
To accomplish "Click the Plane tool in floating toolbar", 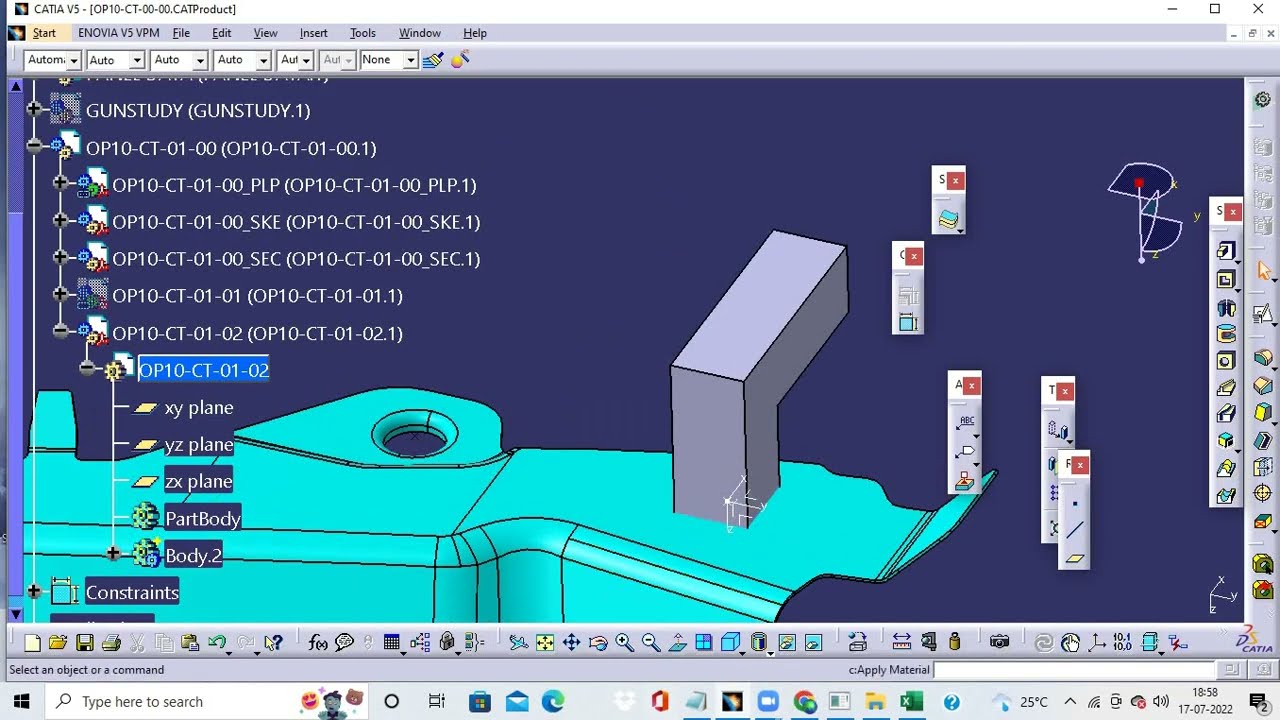I will point(1075,559).
